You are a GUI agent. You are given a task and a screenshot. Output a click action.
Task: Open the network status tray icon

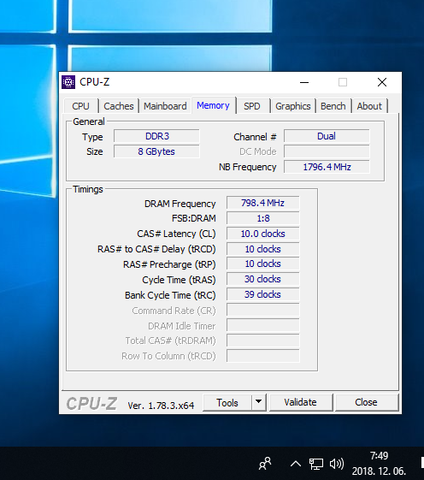coord(316,464)
